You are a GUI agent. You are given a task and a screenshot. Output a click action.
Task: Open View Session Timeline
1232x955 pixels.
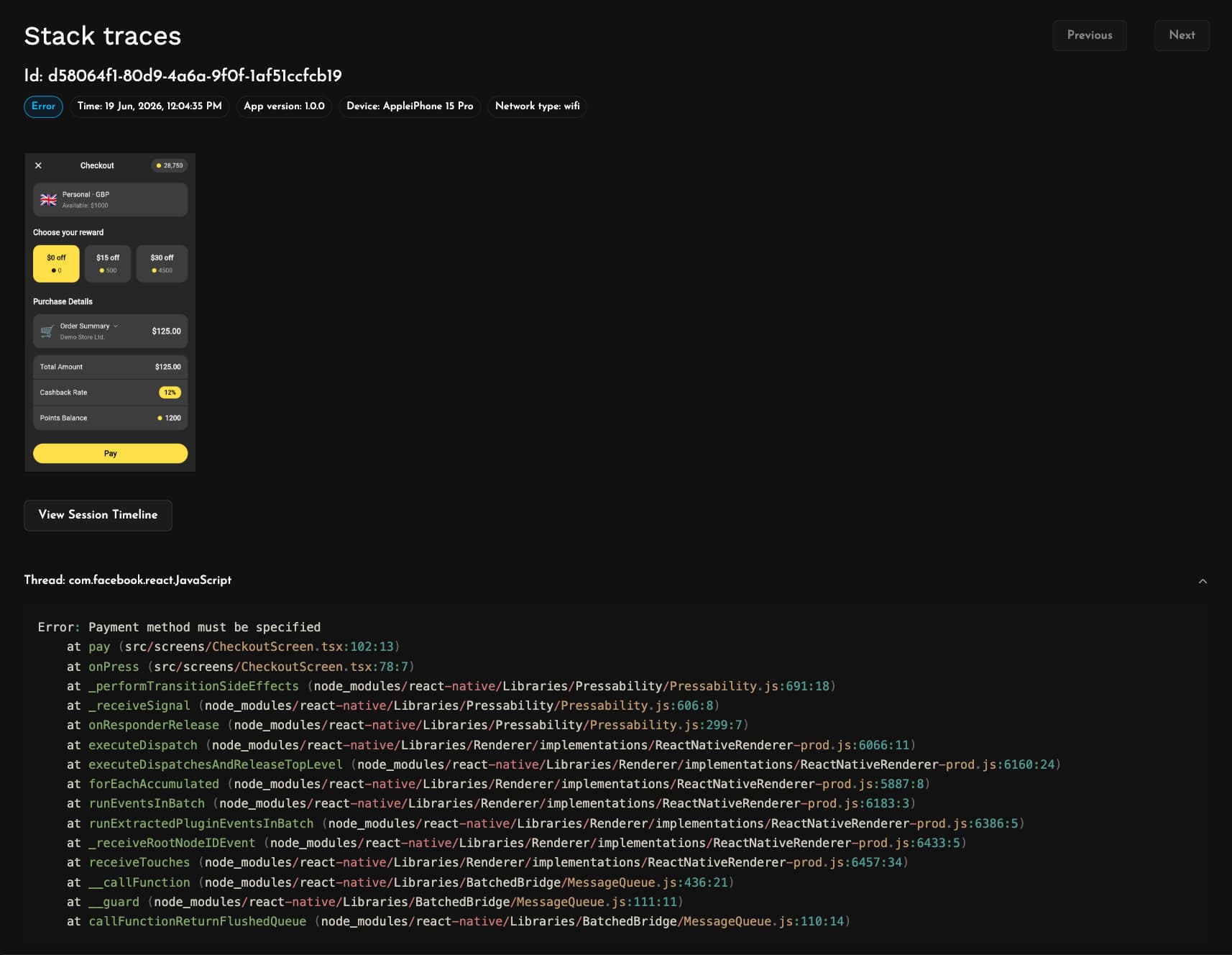[x=98, y=515]
